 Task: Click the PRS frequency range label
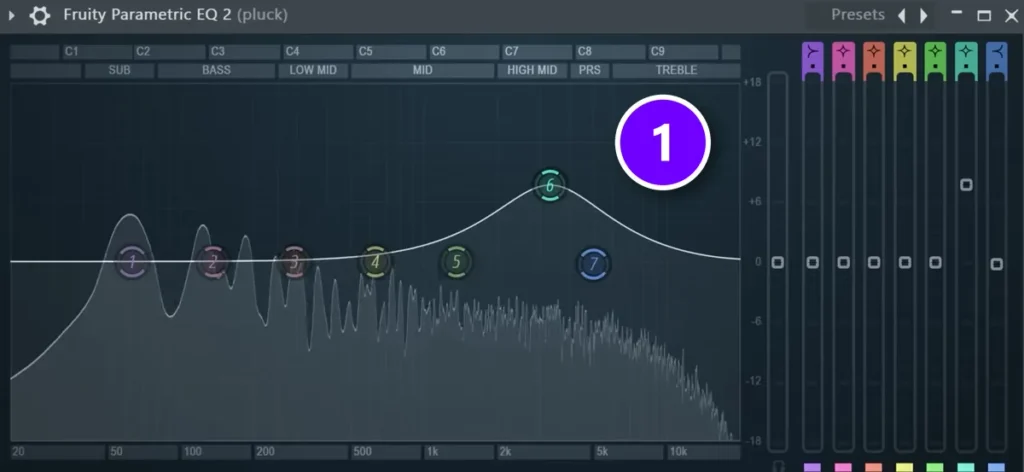pyautogui.click(x=590, y=71)
